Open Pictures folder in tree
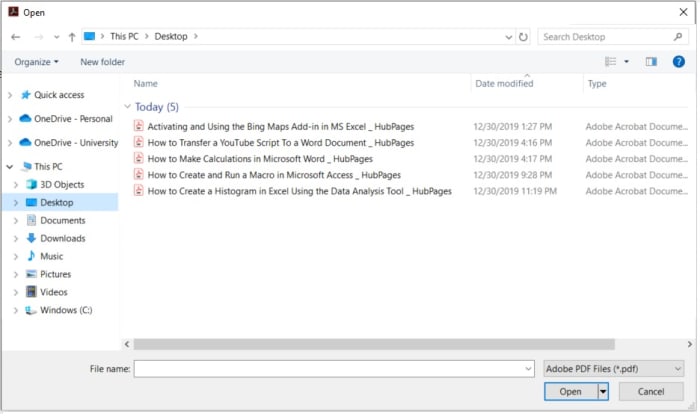The height and width of the screenshot is (420, 700). (x=55, y=274)
